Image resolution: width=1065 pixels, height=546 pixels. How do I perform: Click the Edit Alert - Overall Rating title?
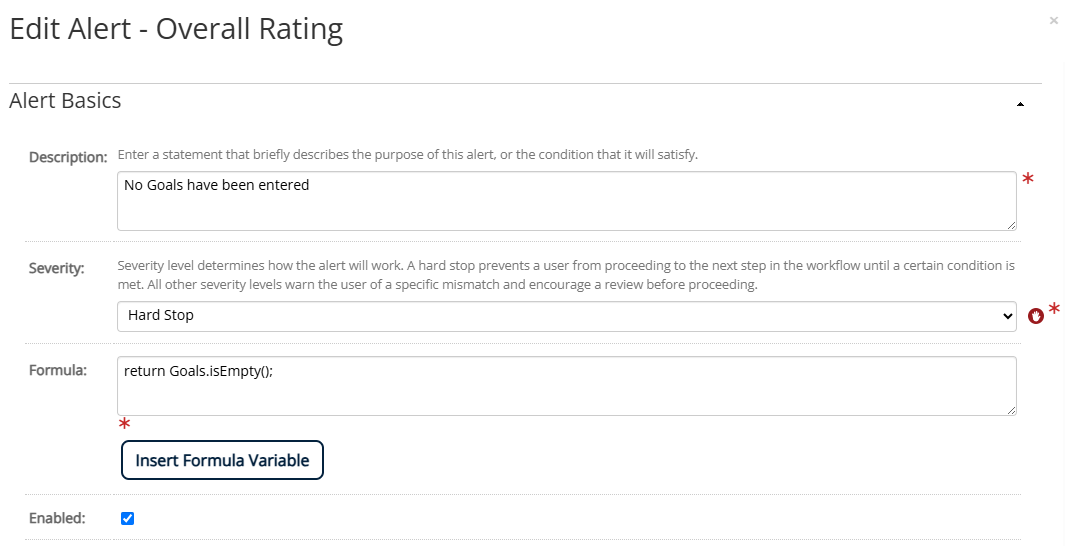[x=176, y=30]
